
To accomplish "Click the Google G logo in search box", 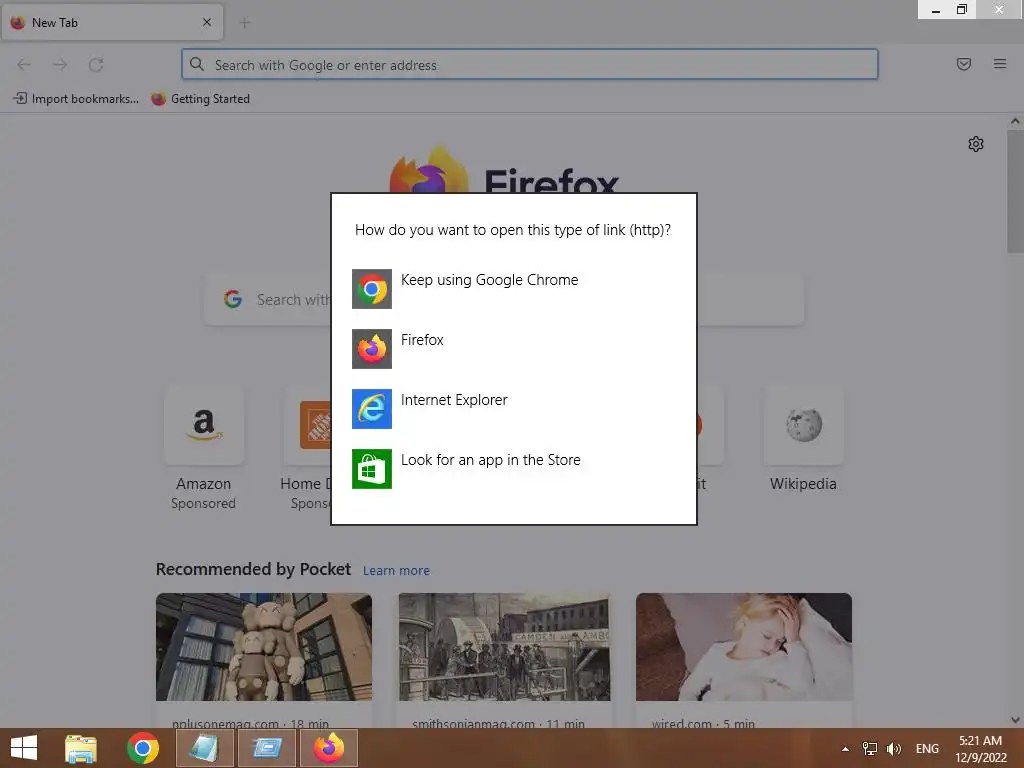I will click(x=233, y=299).
